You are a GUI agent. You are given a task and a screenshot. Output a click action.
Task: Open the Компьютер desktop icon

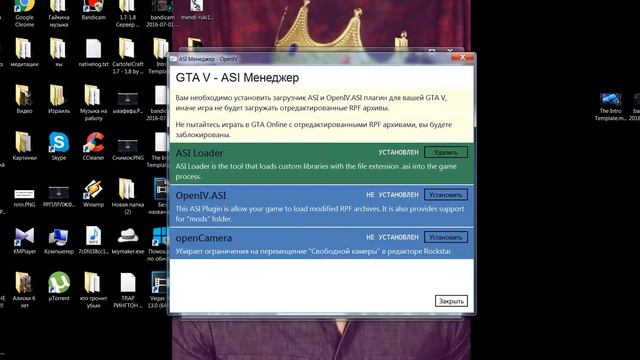click(59, 241)
